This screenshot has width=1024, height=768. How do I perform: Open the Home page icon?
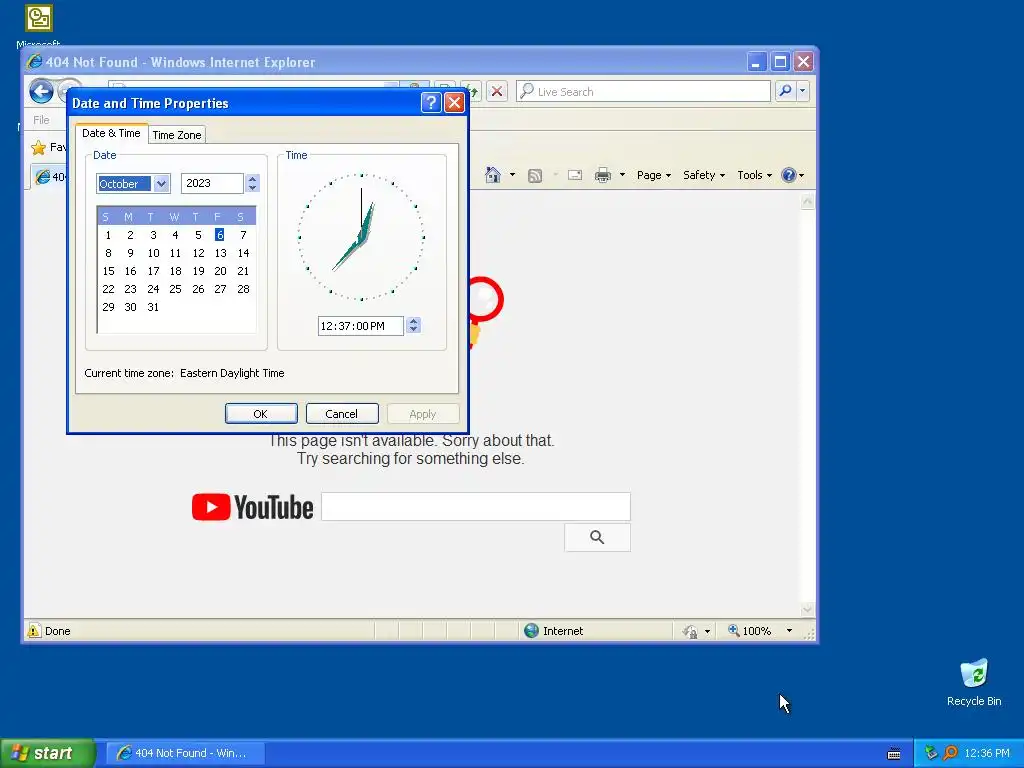click(x=493, y=175)
